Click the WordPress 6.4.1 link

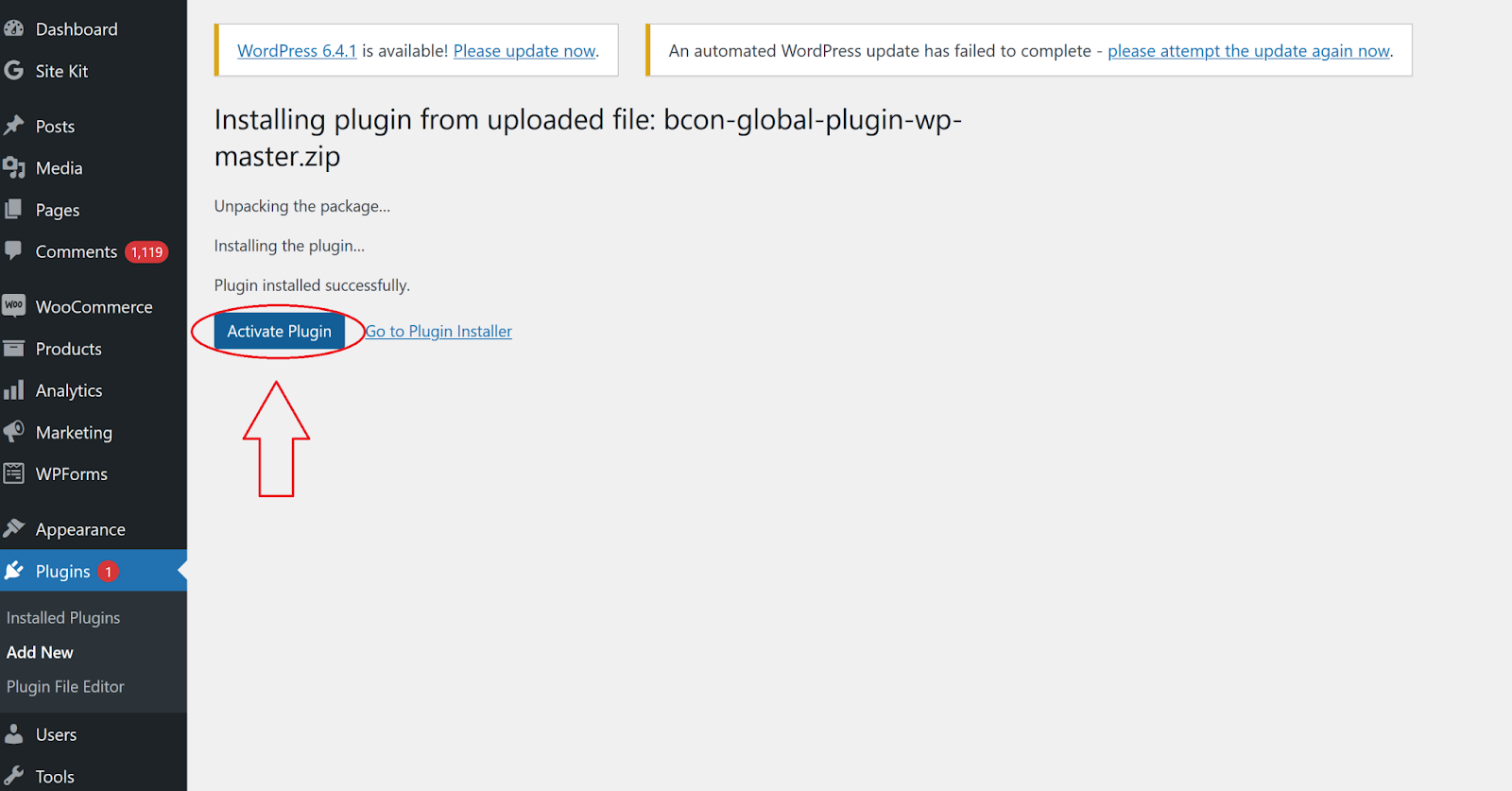[297, 51]
